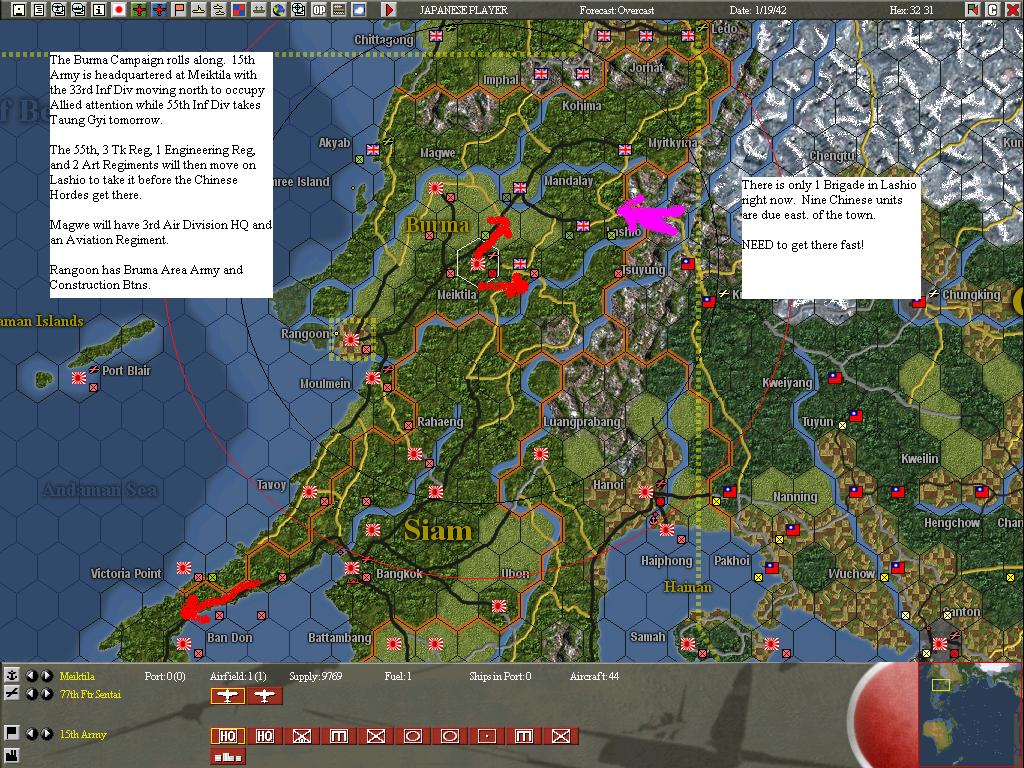Select the second fighter plane unit tile
Viewport: 1024px width, 768px height.
(264, 696)
